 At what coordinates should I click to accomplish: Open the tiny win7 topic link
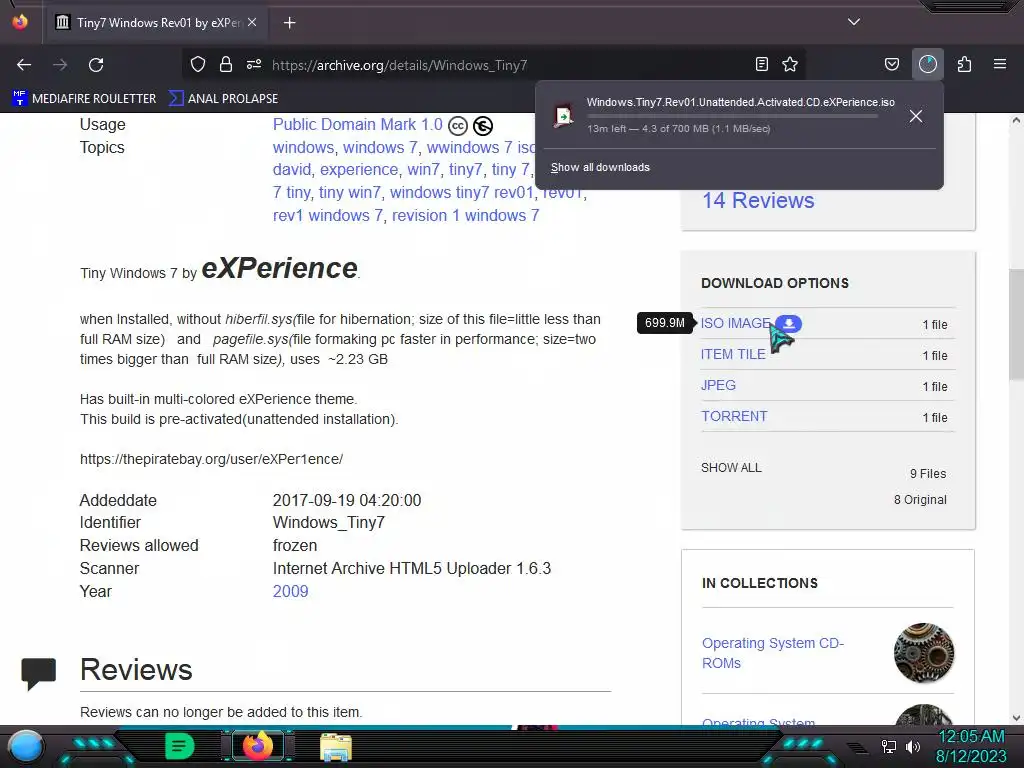[349, 193]
